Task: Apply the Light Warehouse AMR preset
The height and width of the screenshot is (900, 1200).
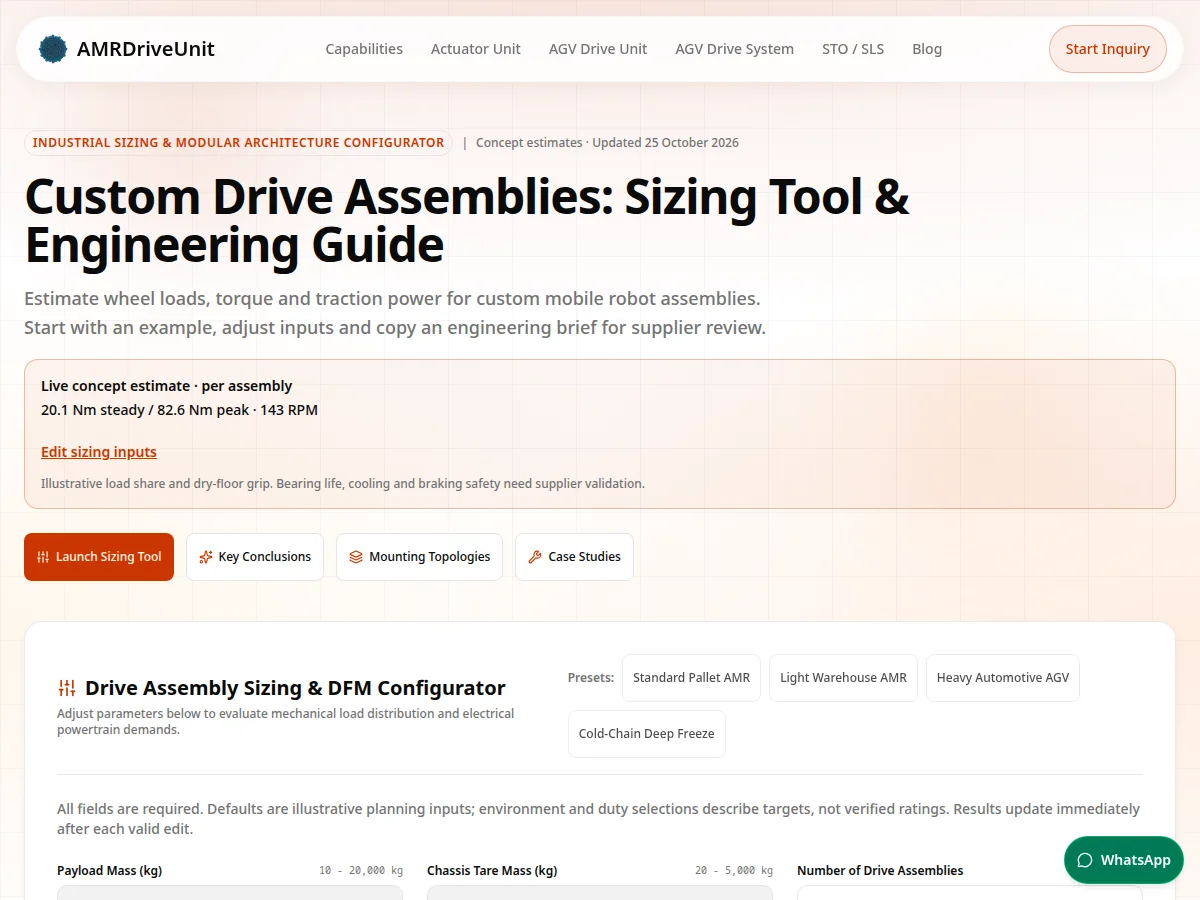Action: coord(843,678)
